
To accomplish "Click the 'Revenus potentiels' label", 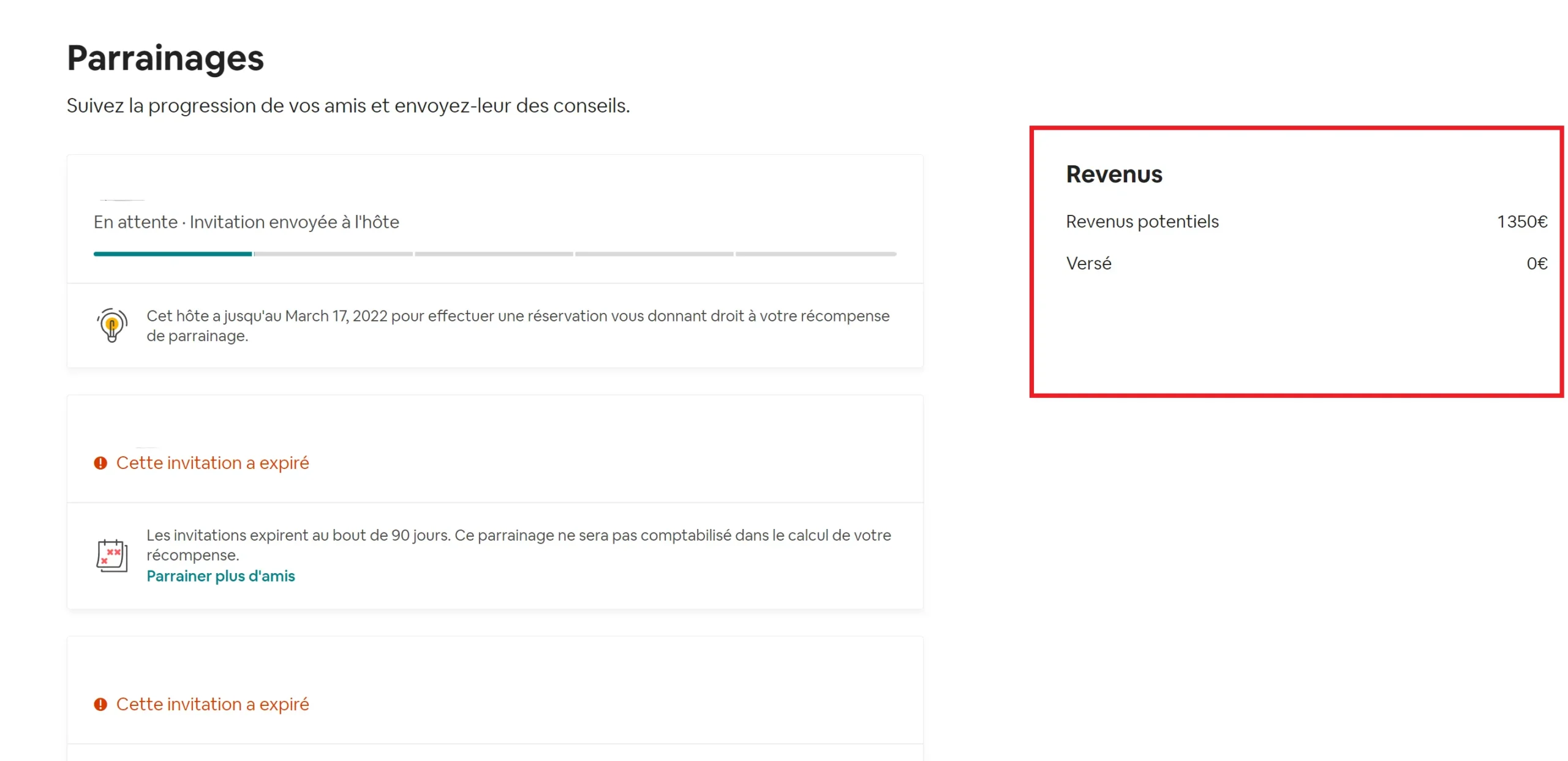I will tap(1142, 222).
